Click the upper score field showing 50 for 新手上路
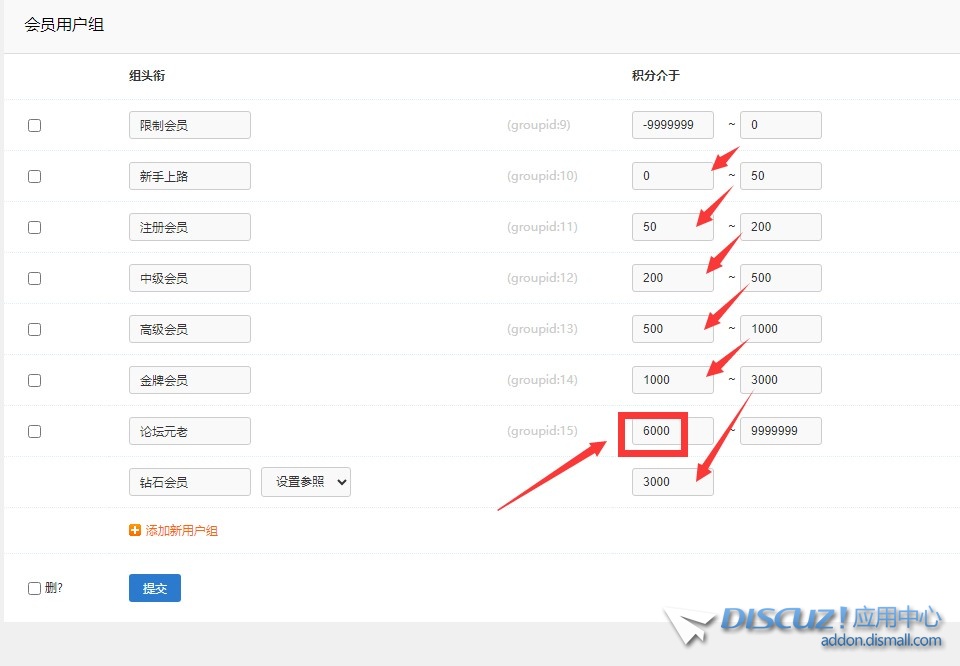960x666 pixels. (781, 176)
